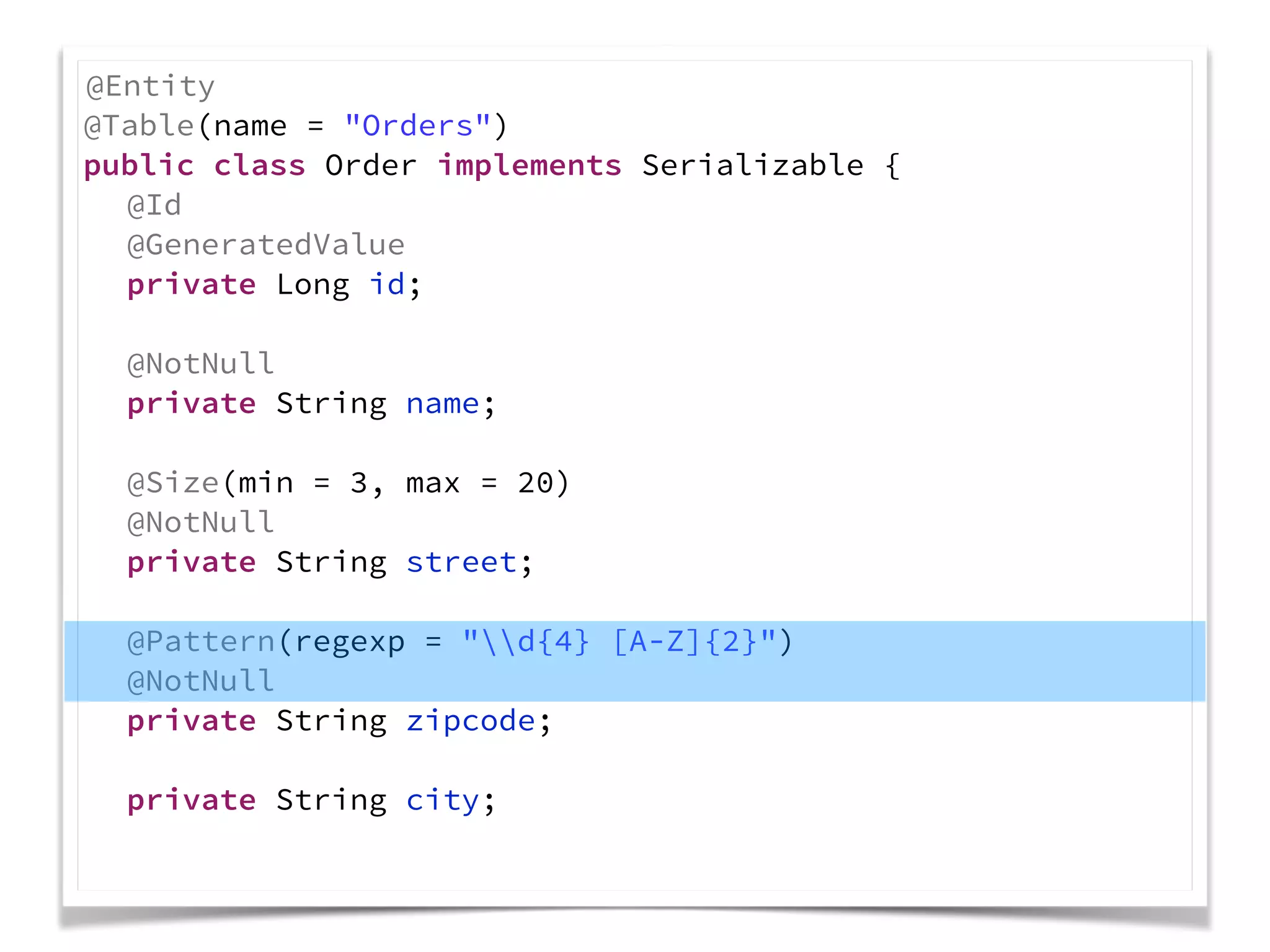
Task: Click the Long type name
Action: 313,286
